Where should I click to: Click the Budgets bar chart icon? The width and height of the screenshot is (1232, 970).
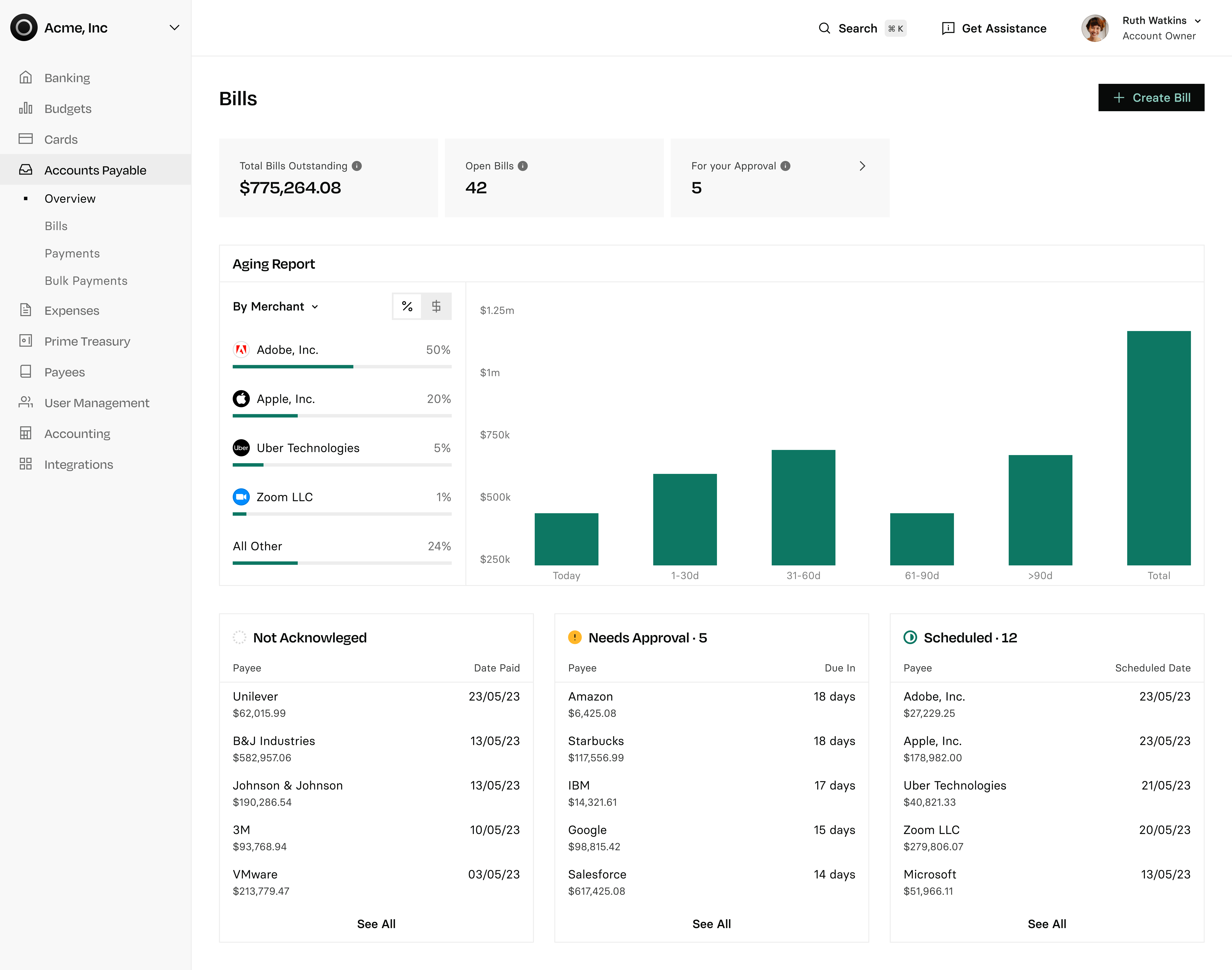tap(26, 108)
